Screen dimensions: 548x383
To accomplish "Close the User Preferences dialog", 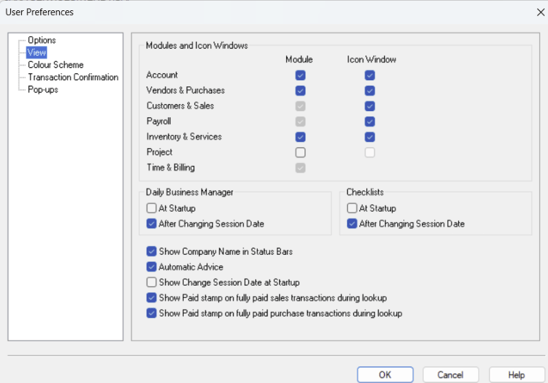I will pyautogui.click(x=540, y=12).
